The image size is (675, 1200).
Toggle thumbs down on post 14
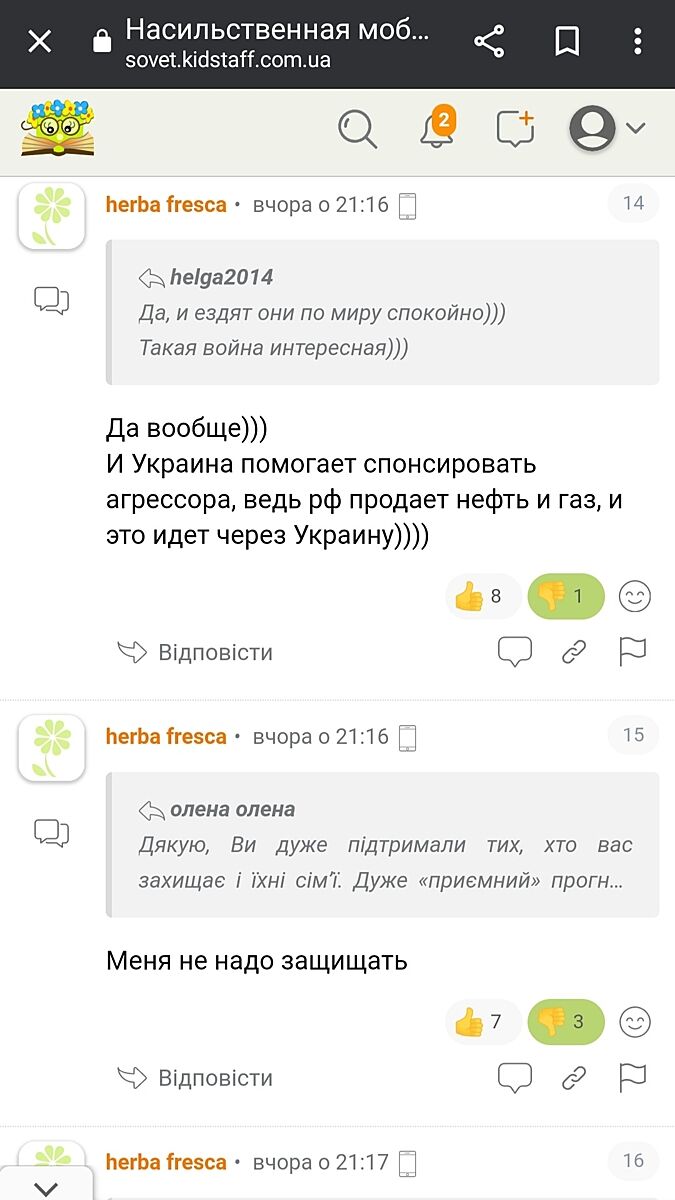pyautogui.click(x=565, y=597)
